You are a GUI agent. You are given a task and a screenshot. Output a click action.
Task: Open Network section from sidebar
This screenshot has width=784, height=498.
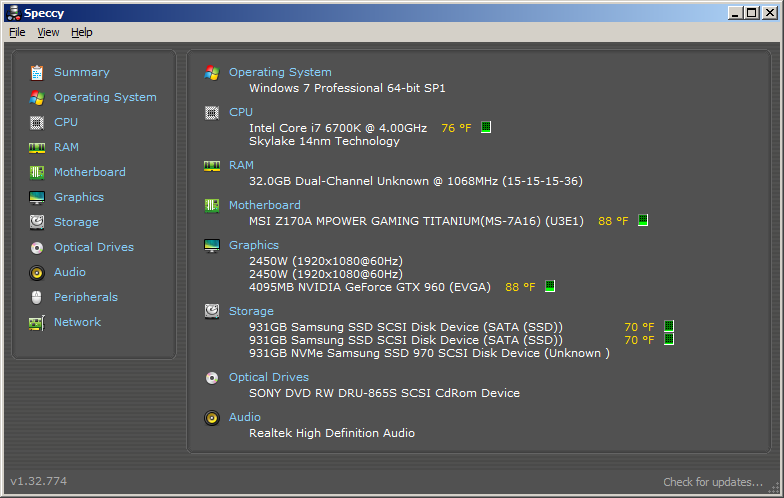pos(78,322)
